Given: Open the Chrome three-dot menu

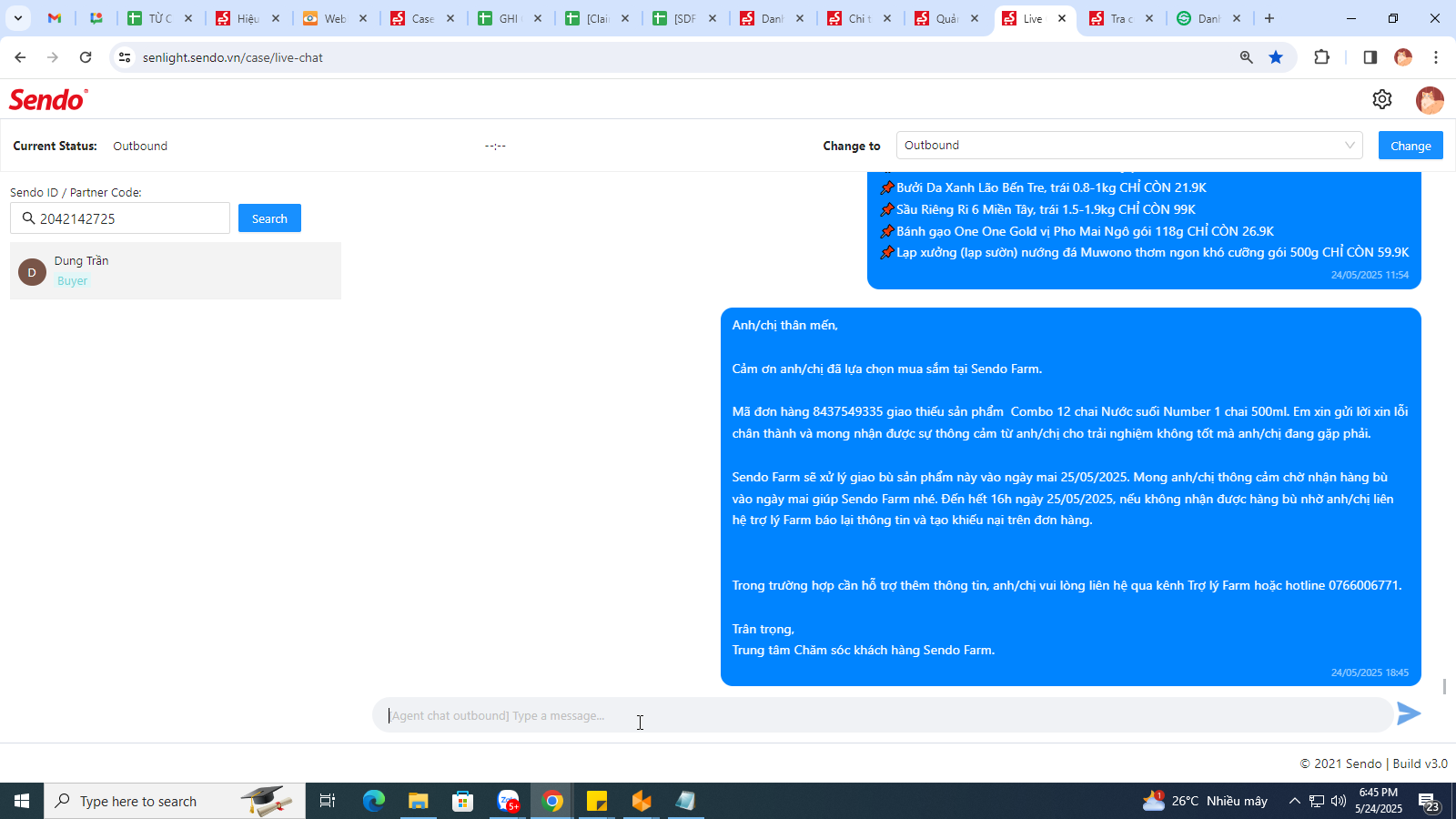Looking at the screenshot, I should [x=1436, y=57].
